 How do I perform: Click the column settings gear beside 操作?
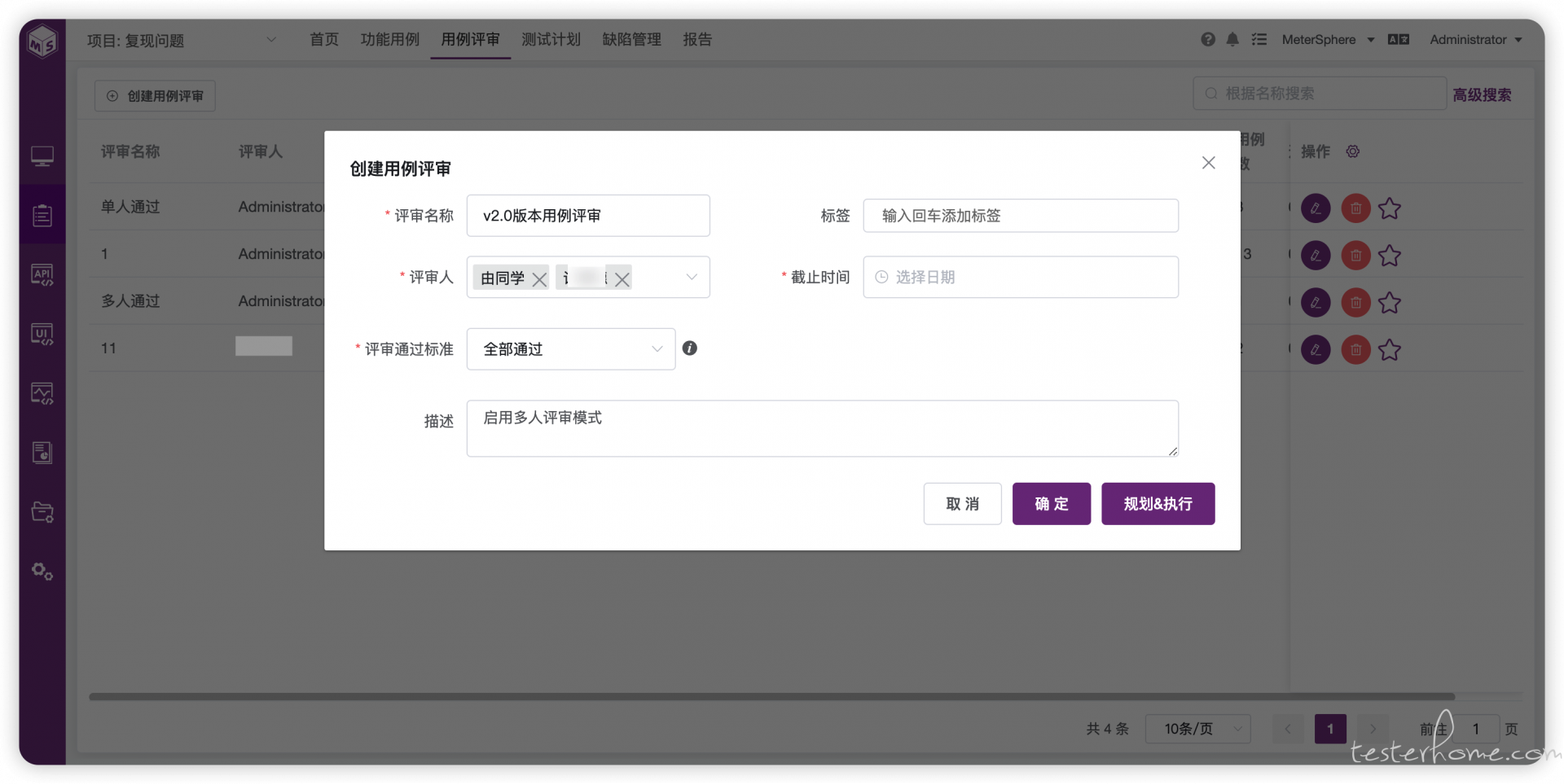pyautogui.click(x=1353, y=151)
